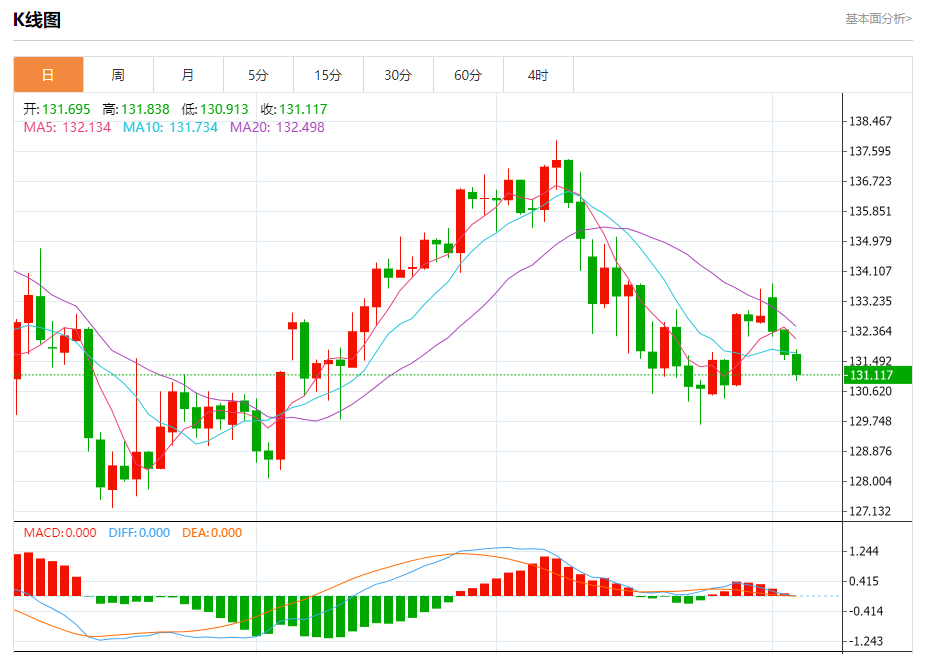This screenshot has width=926, height=654.
Task: Click the closing price 131.117 in header
Action: [x=303, y=109]
